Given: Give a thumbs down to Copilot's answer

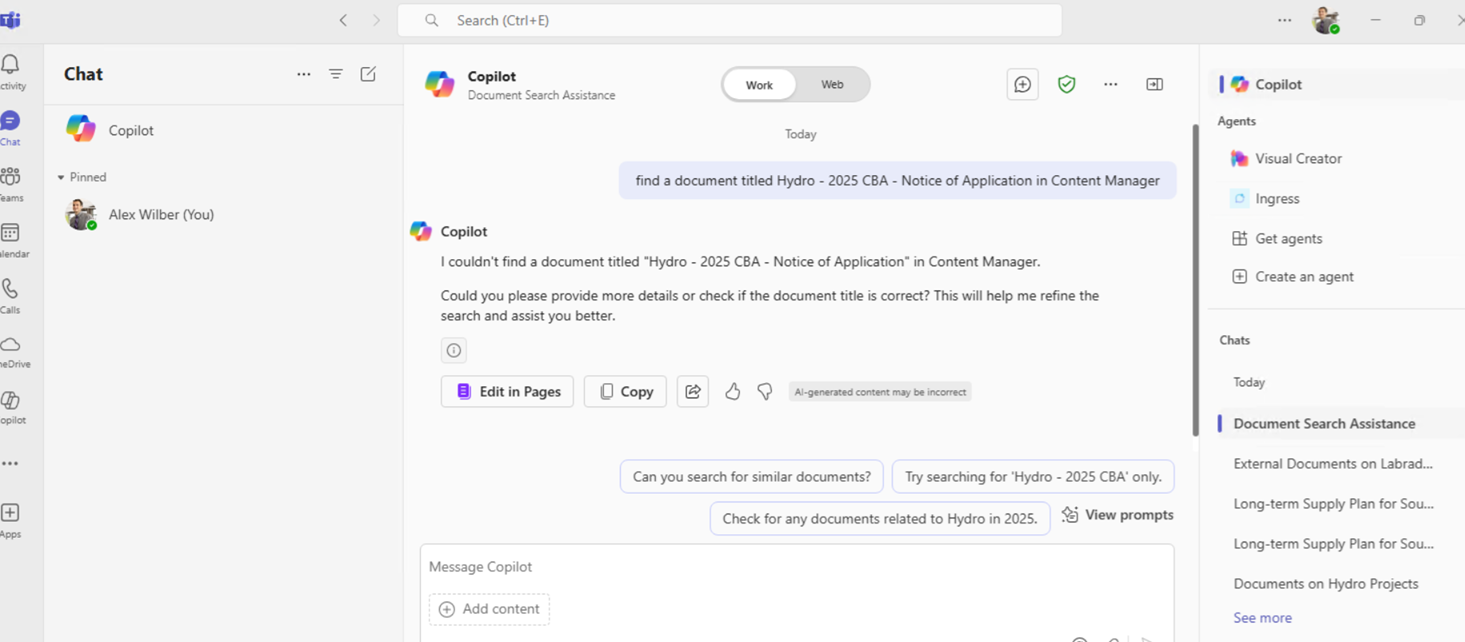Looking at the screenshot, I should pyautogui.click(x=764, y=391).
